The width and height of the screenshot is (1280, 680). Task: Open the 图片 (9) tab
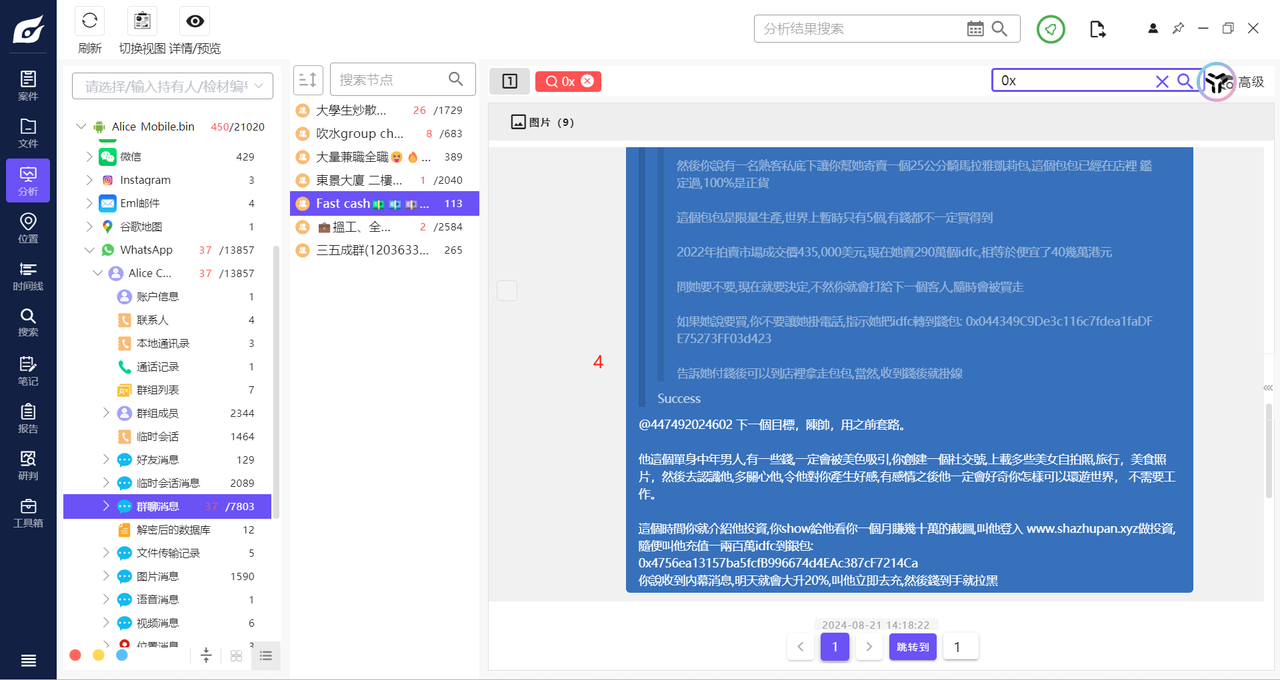tap(542, 122)
